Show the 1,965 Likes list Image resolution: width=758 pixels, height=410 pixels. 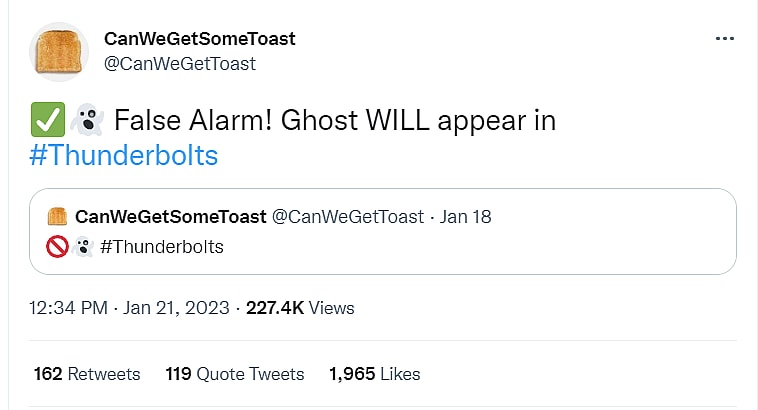(x=374, y=374)
